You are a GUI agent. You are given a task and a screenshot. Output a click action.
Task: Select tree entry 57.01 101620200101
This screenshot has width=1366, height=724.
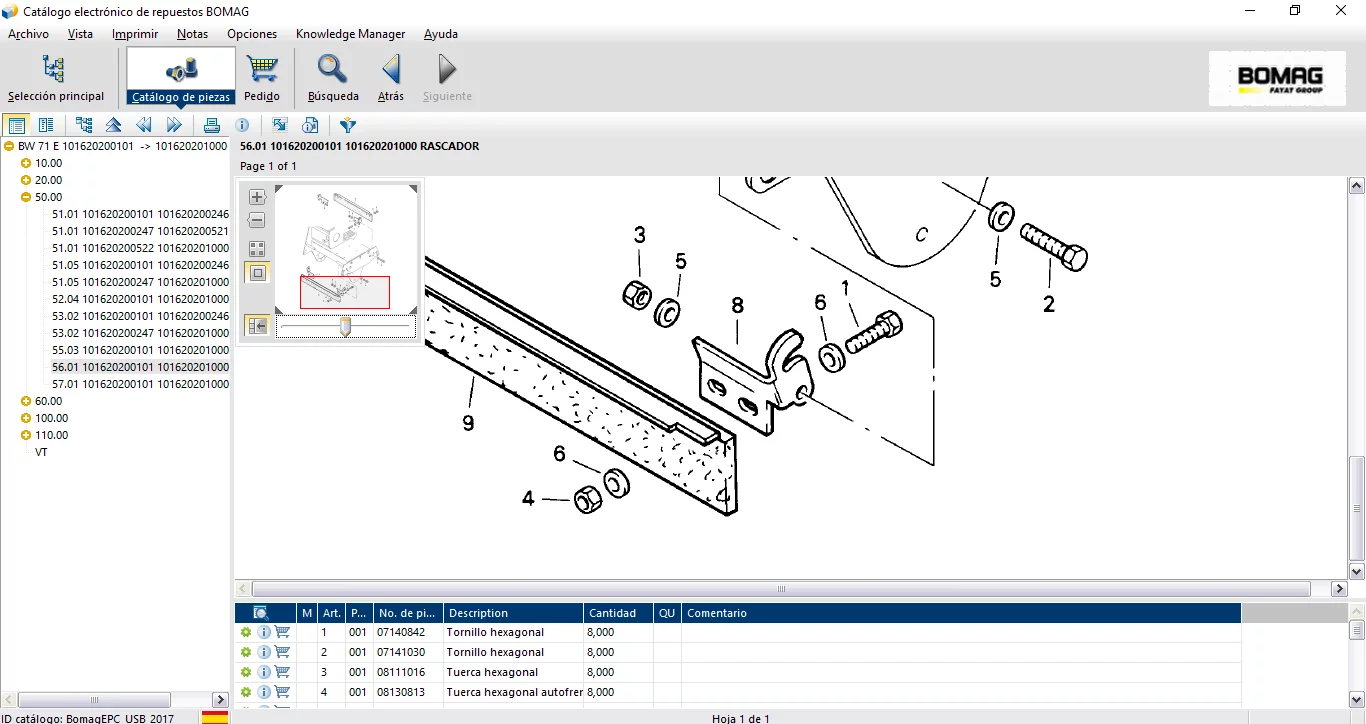click(140, 384)
